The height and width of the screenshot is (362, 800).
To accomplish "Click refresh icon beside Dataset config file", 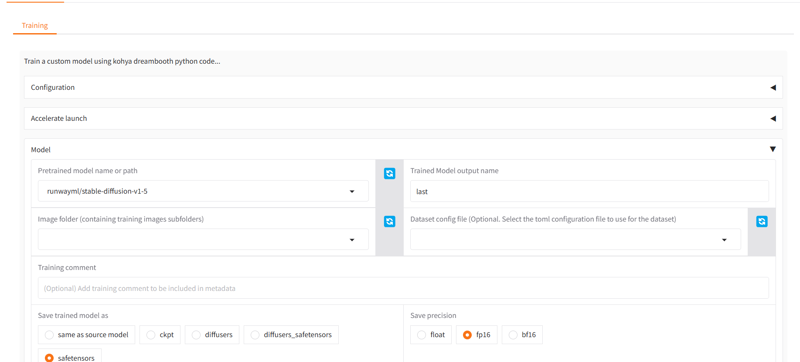I will click(x=762, y=221).
